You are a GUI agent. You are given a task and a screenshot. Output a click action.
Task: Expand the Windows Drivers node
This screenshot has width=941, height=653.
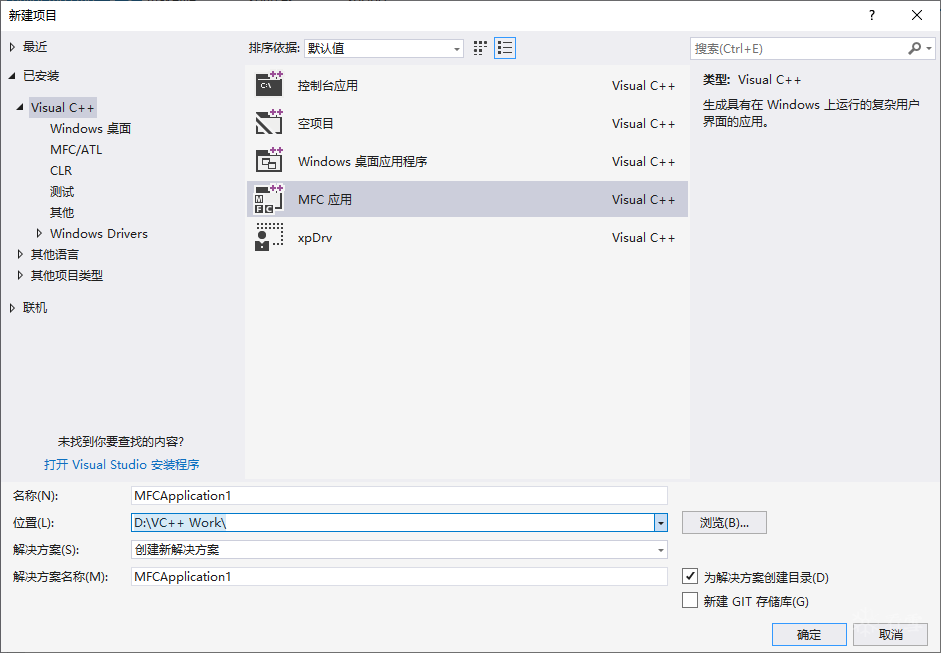click(40, 233)
